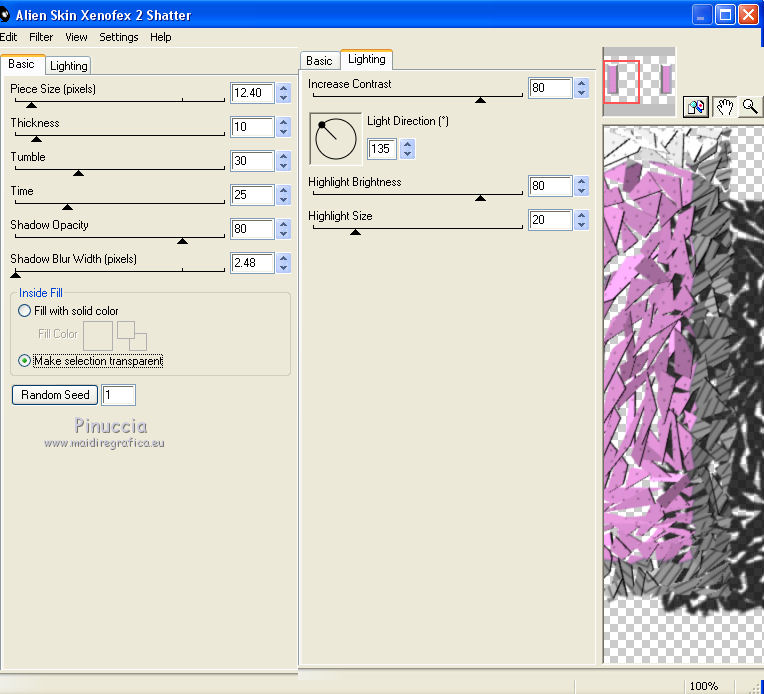Viewport: 764px width, 694px height.
Task: Decrease Tumble with down arrow
Action: (x=284, y=166)
